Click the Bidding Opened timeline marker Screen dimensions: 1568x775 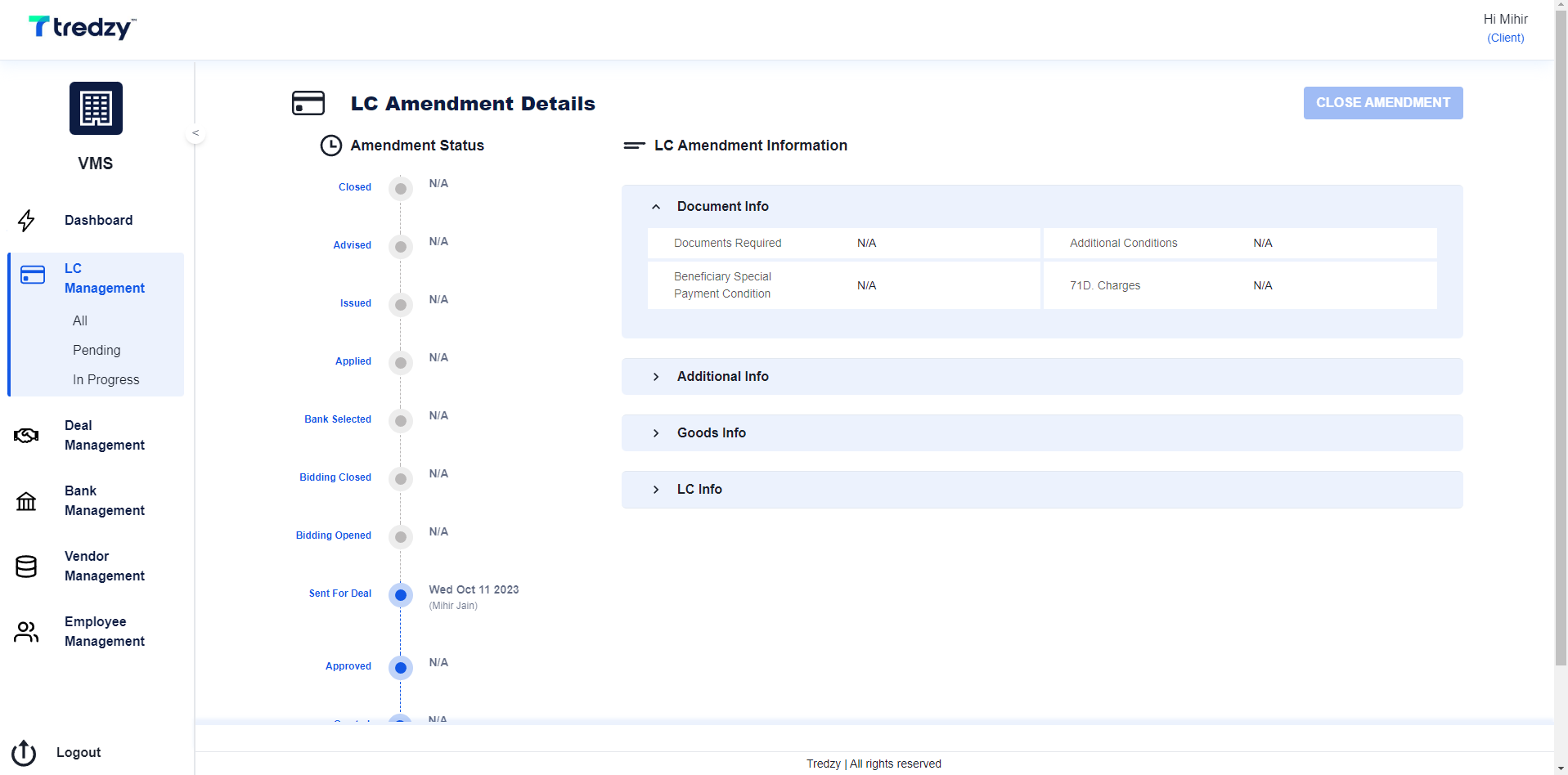pos(401,537)
